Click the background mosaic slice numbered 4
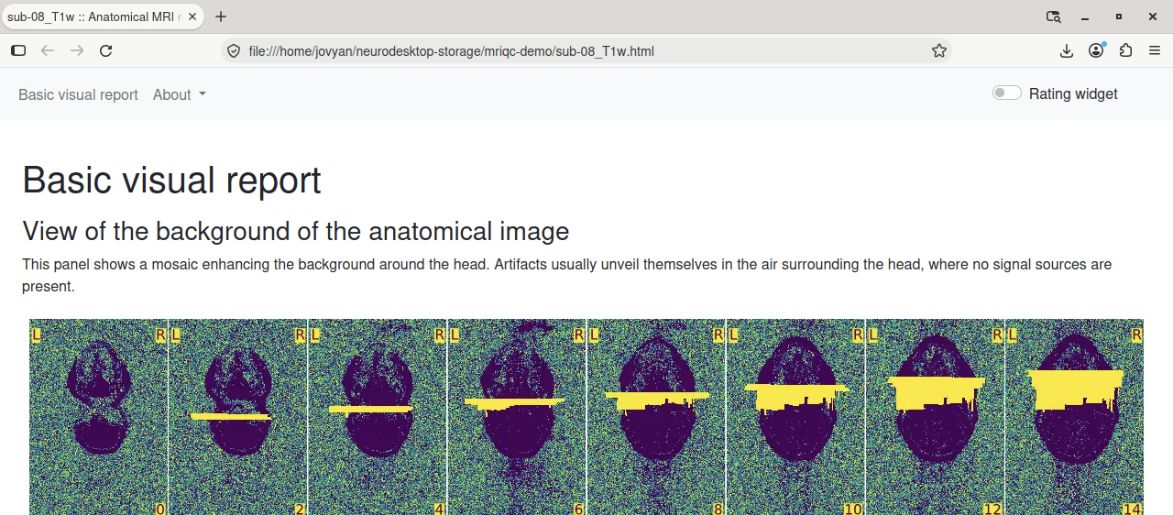 click(x=377, y=417)
